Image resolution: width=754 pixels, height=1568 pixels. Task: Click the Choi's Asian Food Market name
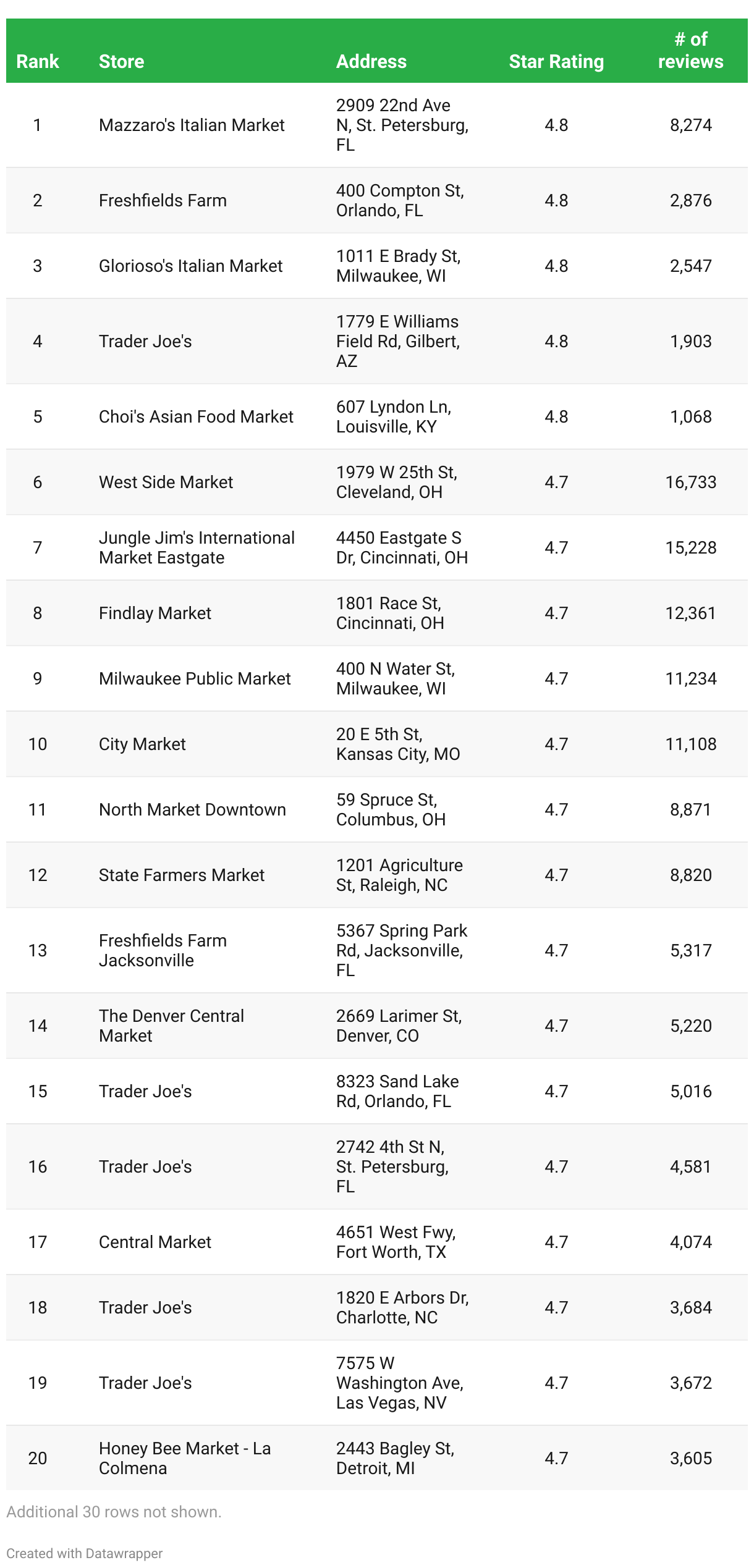point(196,416)
